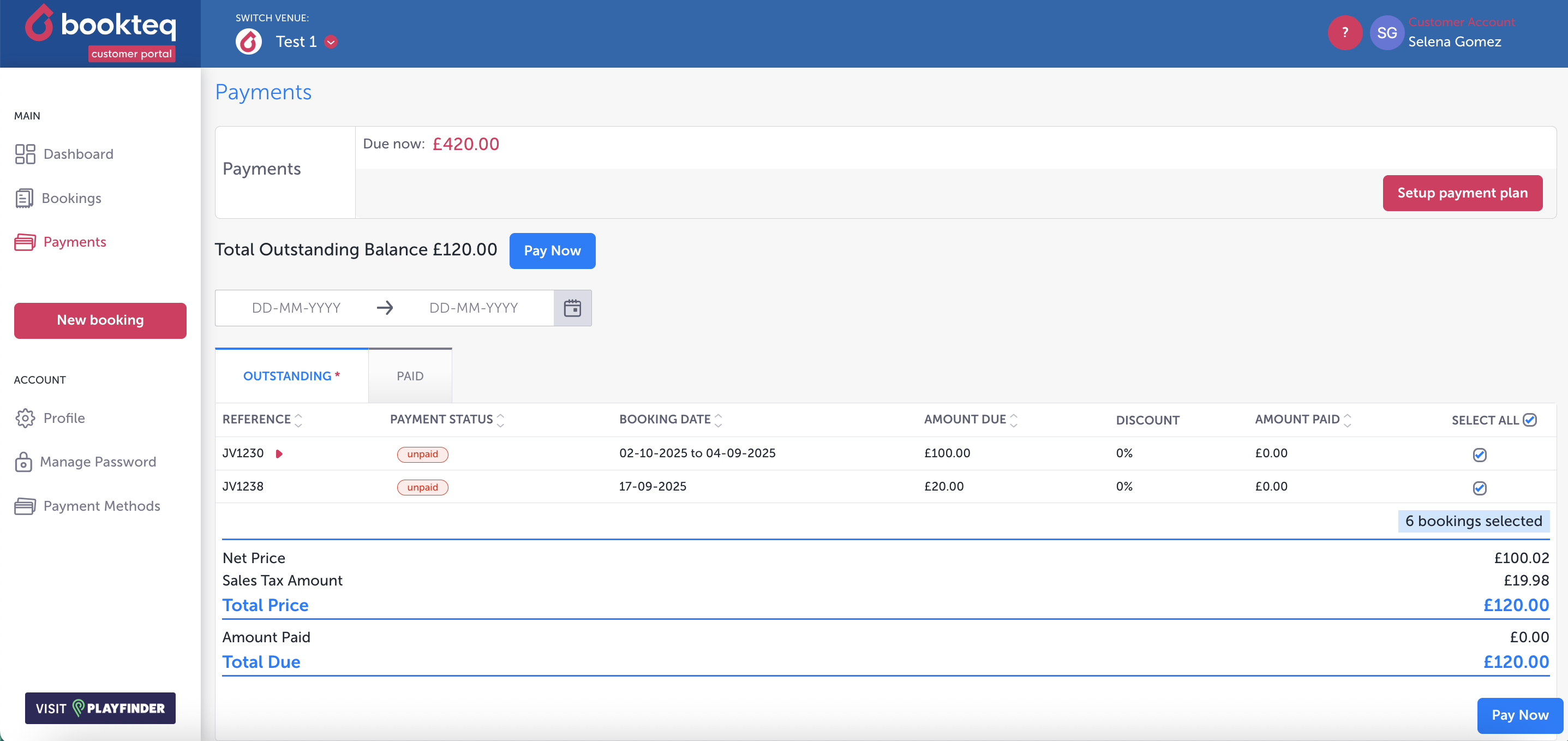Click the Payment Methods card icon
The image size is (1568, 741).
point(25,506)
